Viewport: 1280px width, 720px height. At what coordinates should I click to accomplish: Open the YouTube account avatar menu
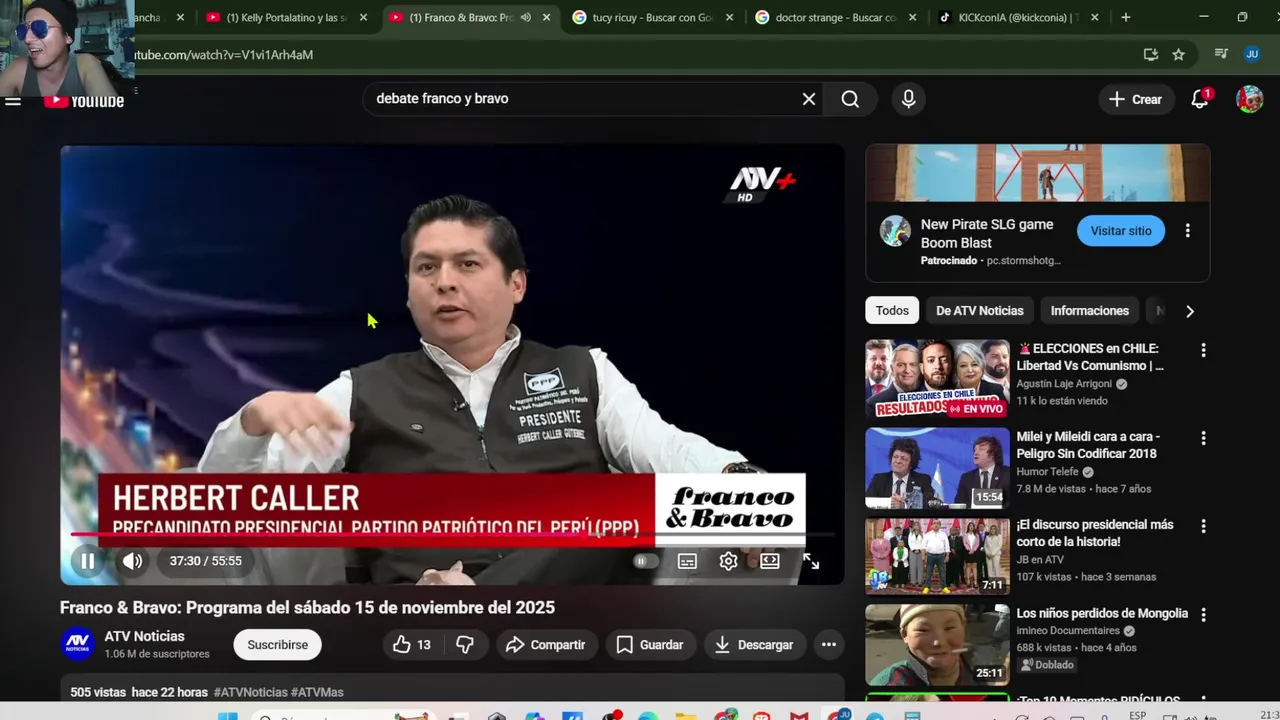point(1249,99)
